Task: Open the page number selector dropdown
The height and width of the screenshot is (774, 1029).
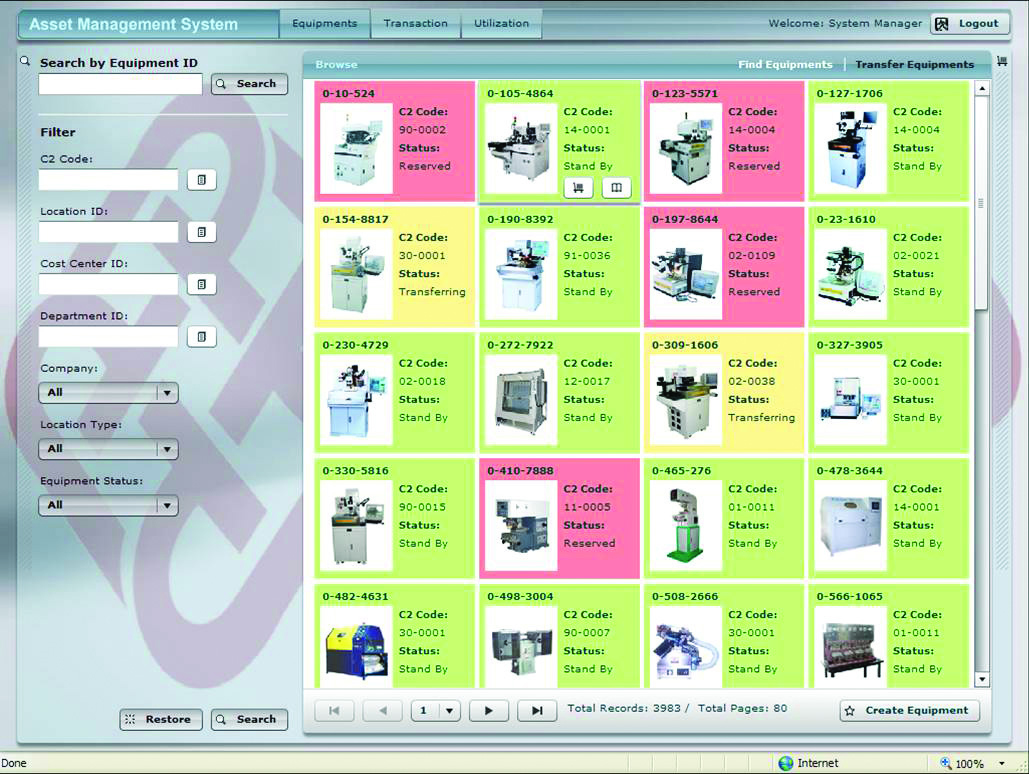Action: coord(448,711)
